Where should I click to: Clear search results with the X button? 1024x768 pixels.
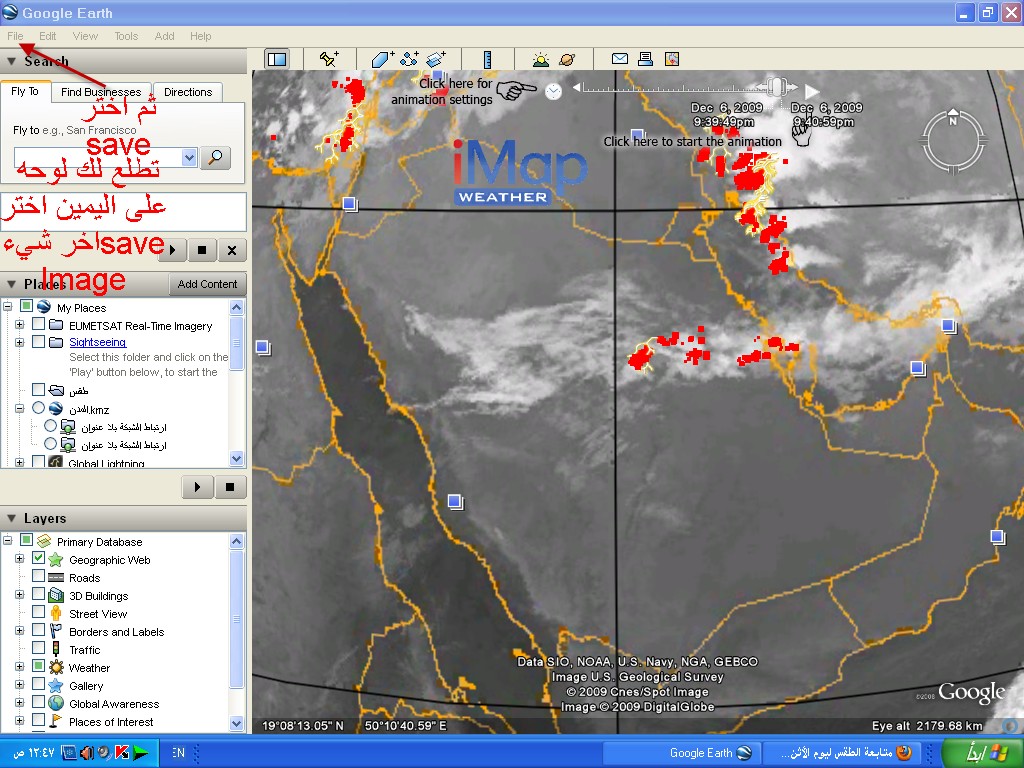pos(232,250)
